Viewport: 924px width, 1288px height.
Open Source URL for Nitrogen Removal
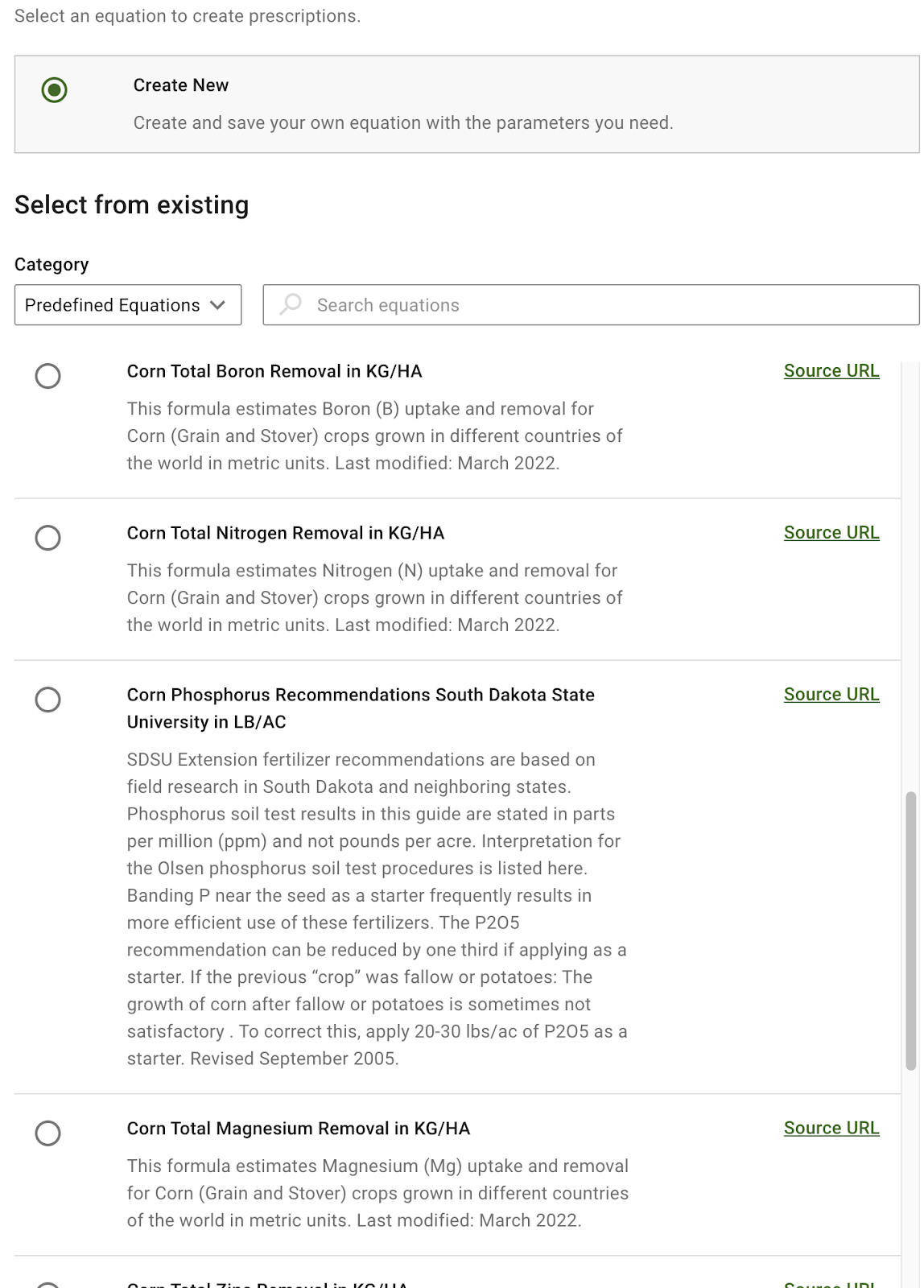831,533
